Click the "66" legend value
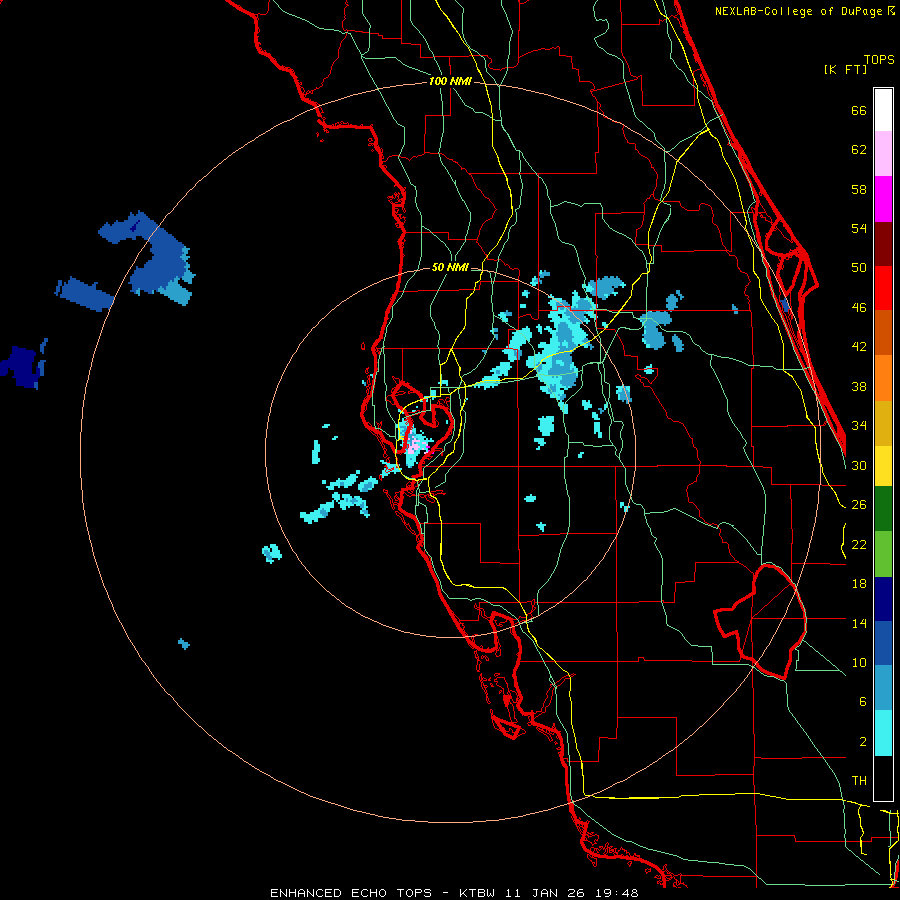Screen dimensions: 900x900 pyautogui.click(x=859, y=111)
